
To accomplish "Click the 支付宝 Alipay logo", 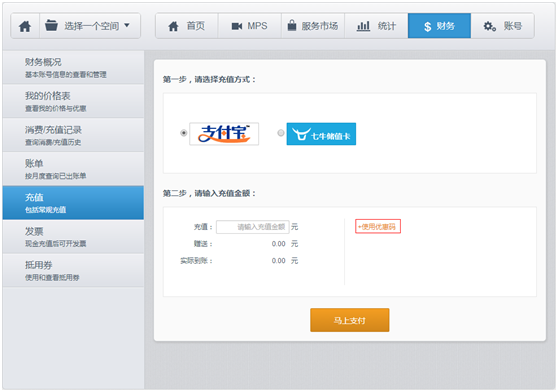I will point(224,134).
